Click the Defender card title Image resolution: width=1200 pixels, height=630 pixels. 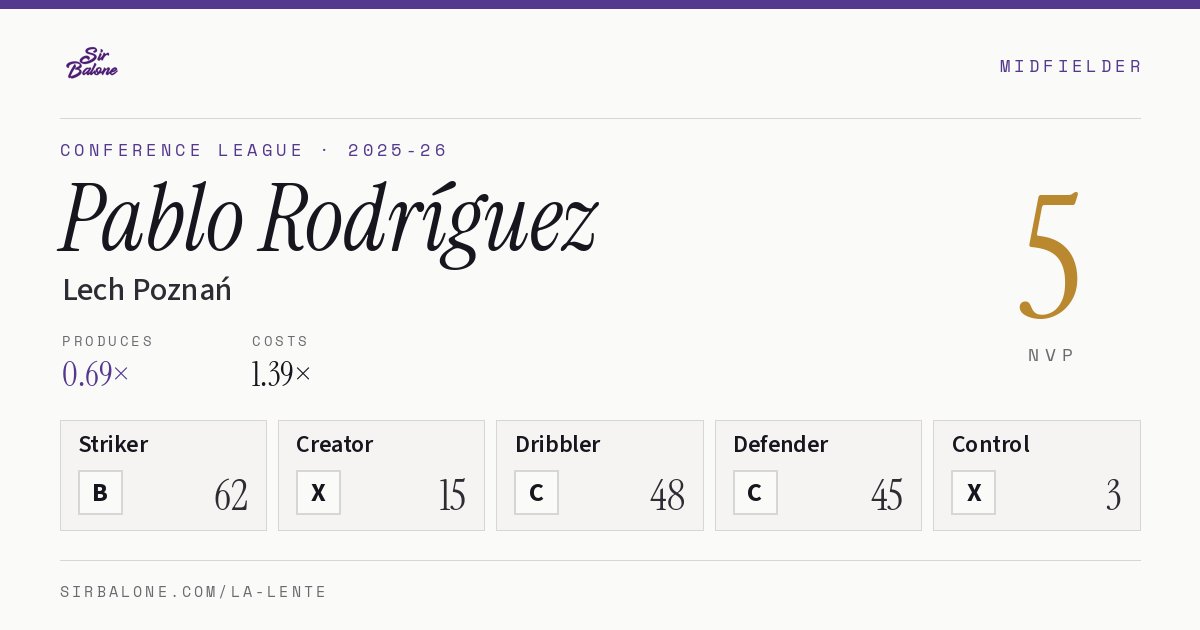click(780, 444)
